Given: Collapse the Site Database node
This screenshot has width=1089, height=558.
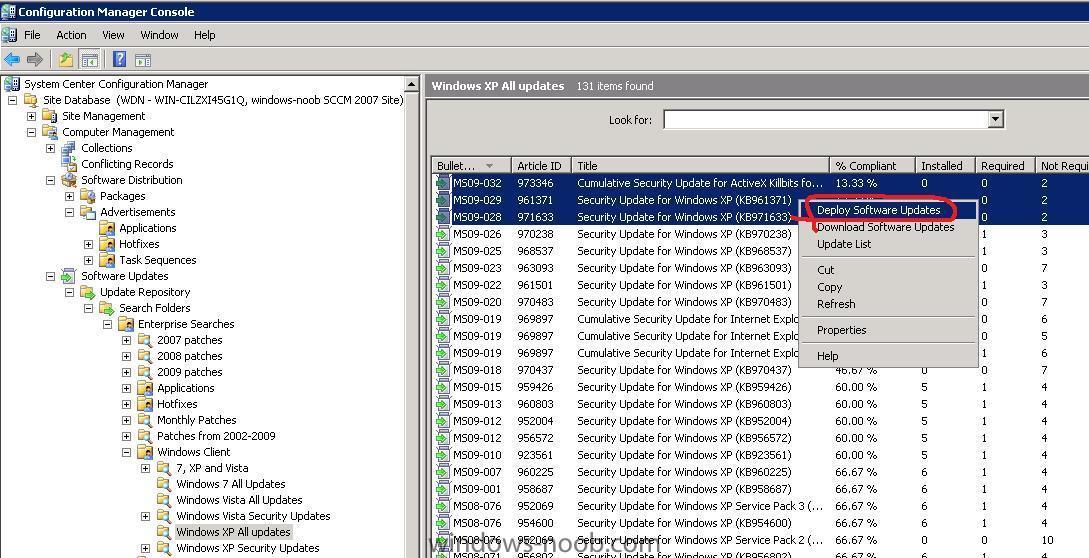Looking at the screenshot, I should pos(13,100).
